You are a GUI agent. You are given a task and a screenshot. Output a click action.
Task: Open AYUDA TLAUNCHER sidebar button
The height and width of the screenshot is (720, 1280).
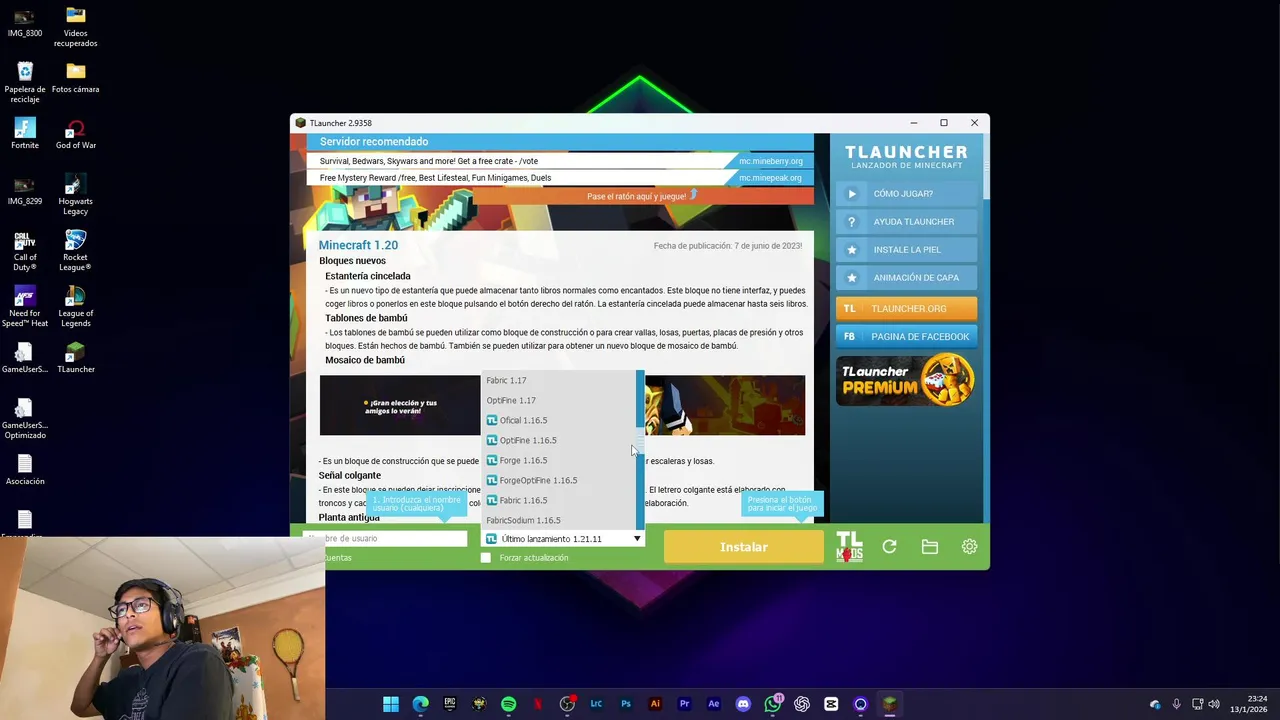click(x=906, y=222)
